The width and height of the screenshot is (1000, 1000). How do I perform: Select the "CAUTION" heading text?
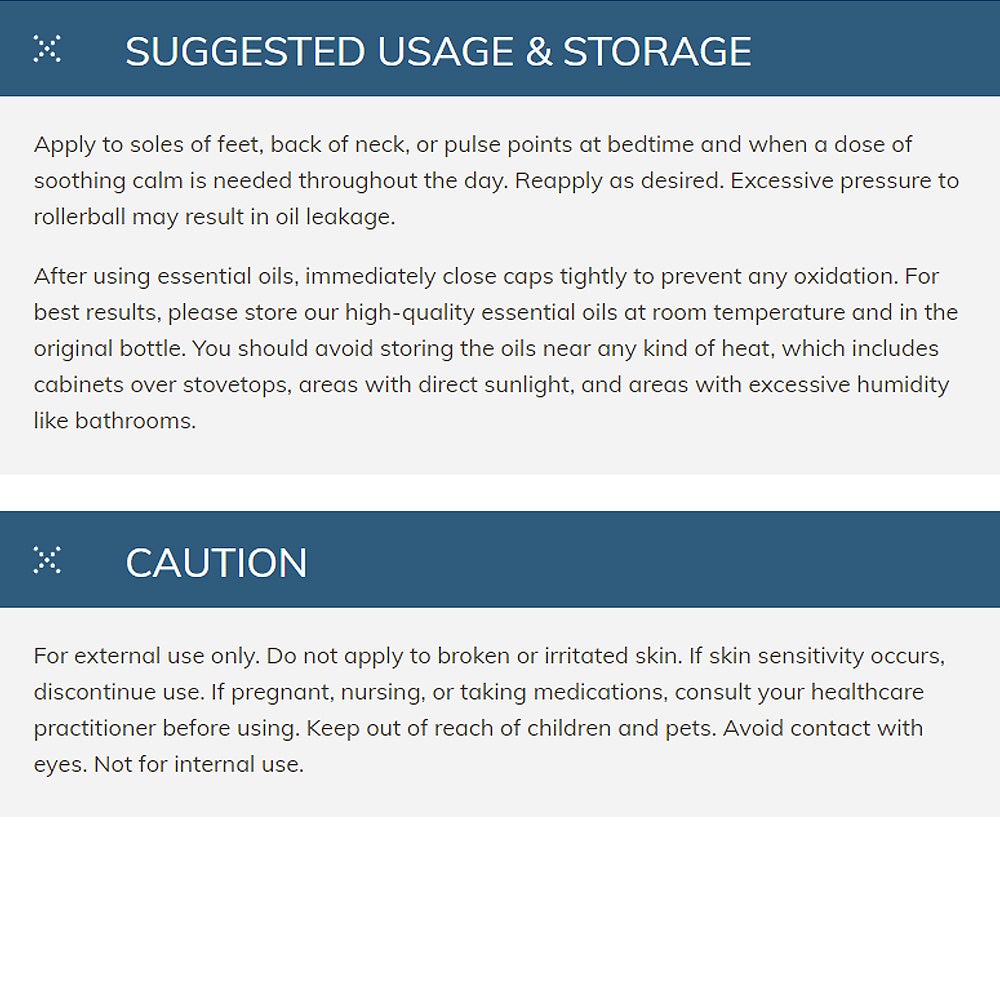[216, 563]
